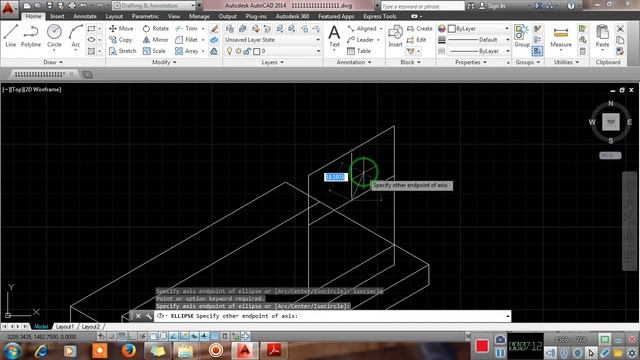Open Firefox from the taskbar

click(x=128, y=350)
